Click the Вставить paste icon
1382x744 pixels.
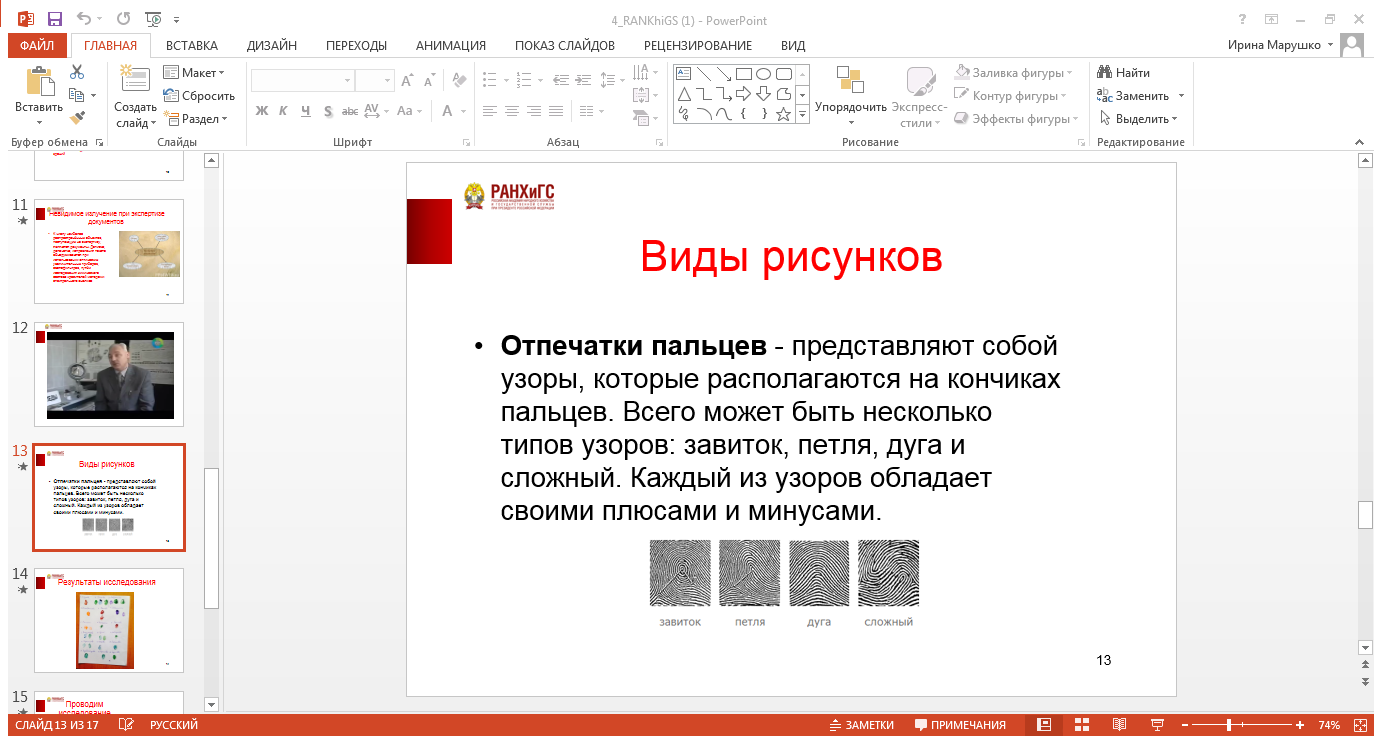[x=39, y=82]
